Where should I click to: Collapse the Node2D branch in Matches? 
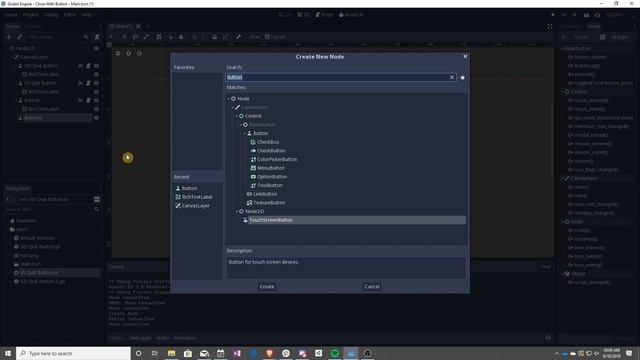coord(237,211)
